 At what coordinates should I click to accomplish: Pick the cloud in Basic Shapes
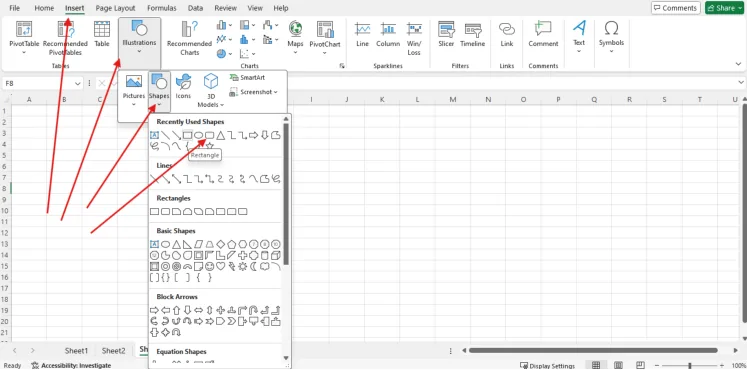(x=265, y=266)
